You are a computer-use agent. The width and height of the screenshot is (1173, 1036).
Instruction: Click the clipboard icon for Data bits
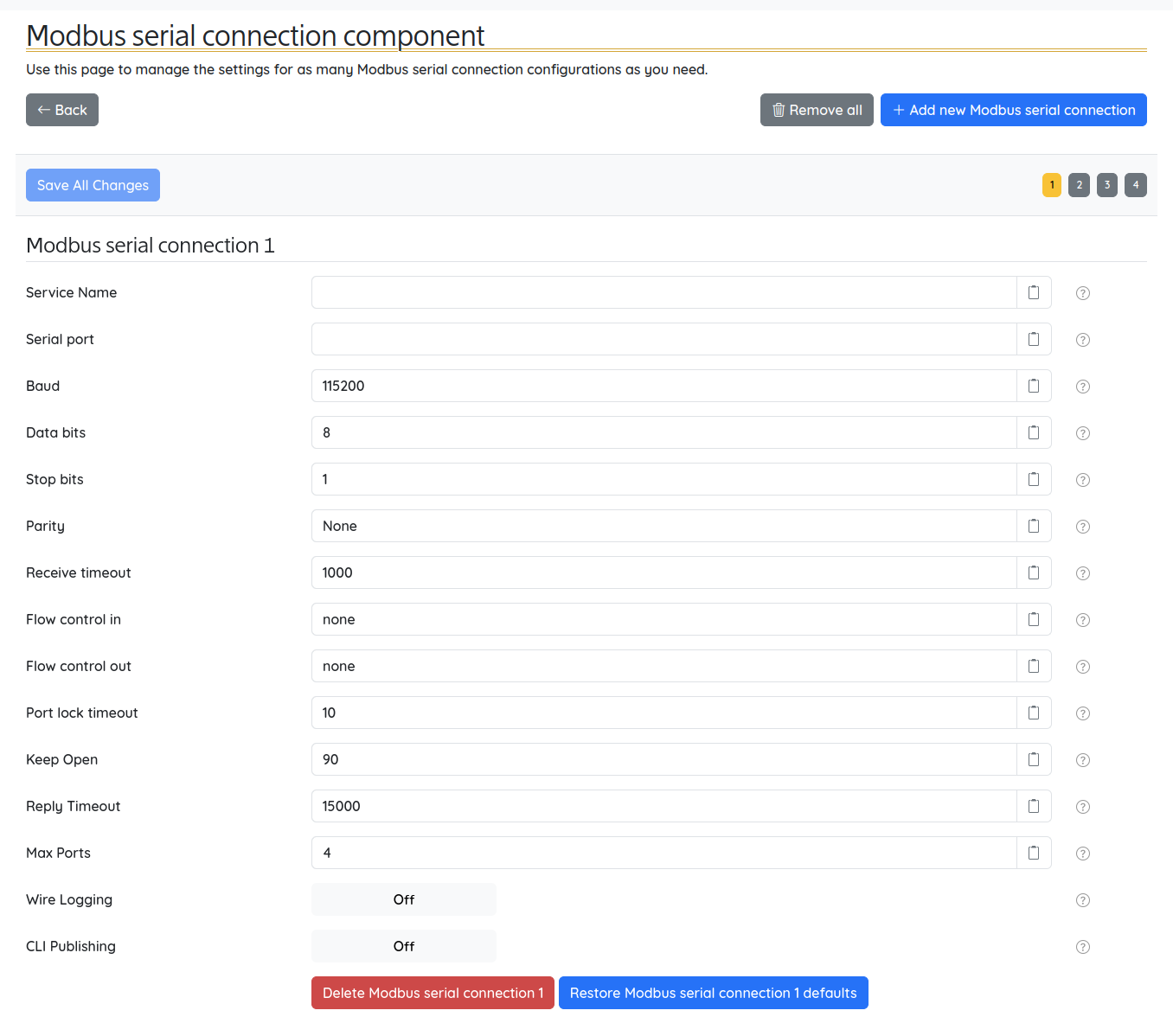click(1034, 432)
